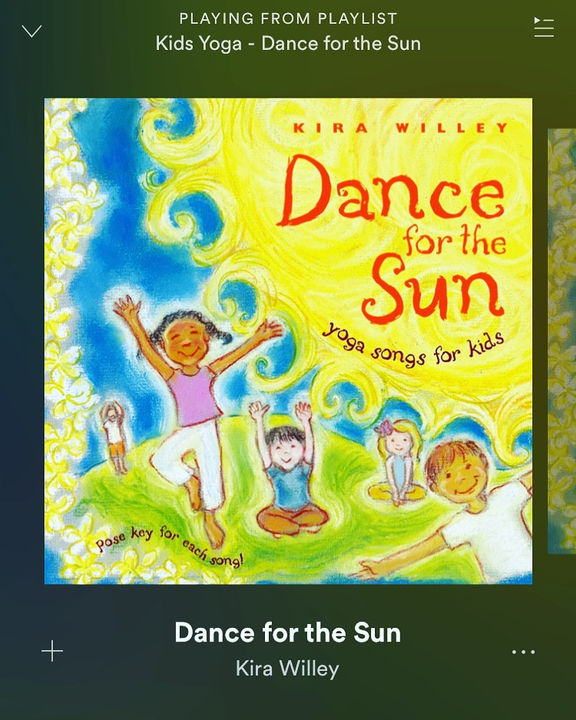This screenshot has height=720, width=576.
Task: Select the next track's album art peek
Action: click(x=562, y=341)
